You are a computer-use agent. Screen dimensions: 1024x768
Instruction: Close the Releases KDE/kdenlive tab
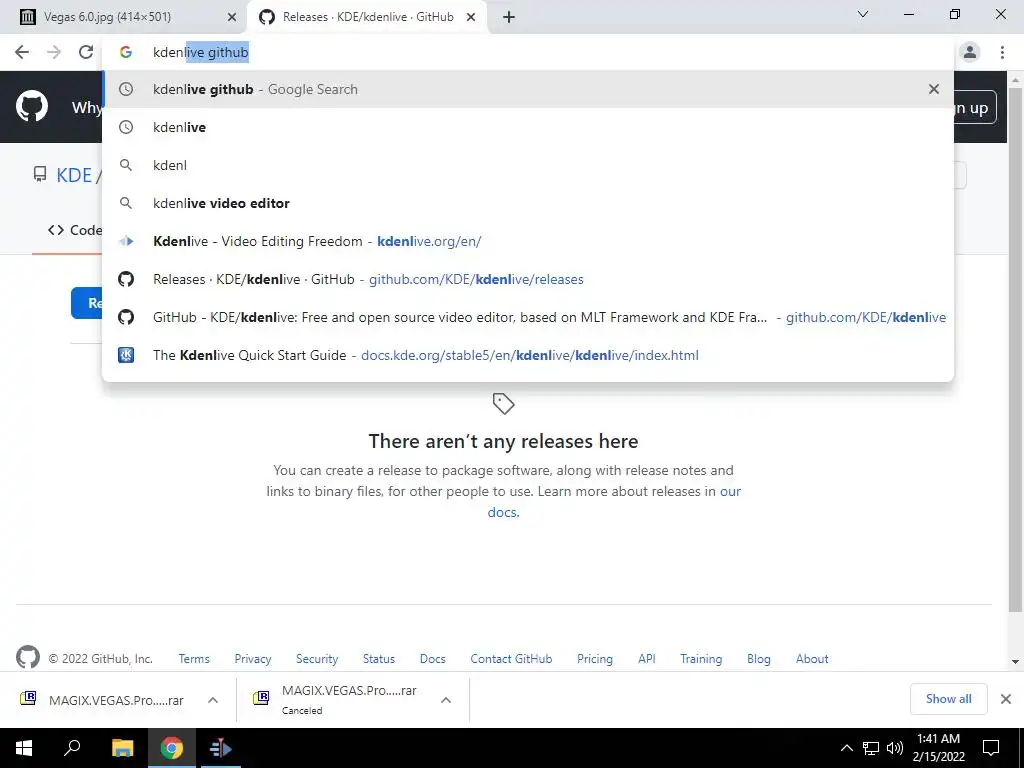click(471, 17)
